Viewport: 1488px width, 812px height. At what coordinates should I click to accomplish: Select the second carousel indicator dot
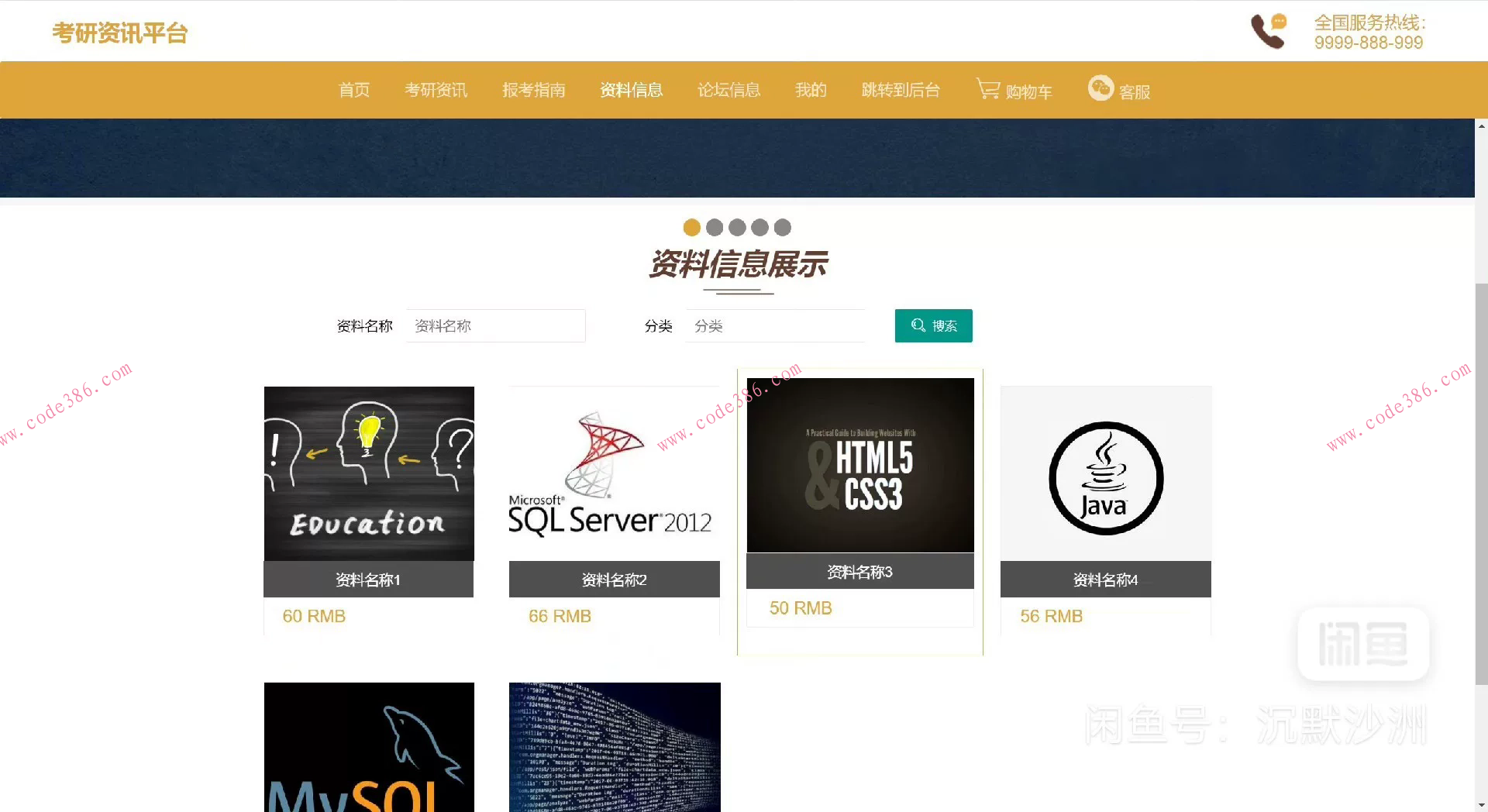[x=713, y=227]
